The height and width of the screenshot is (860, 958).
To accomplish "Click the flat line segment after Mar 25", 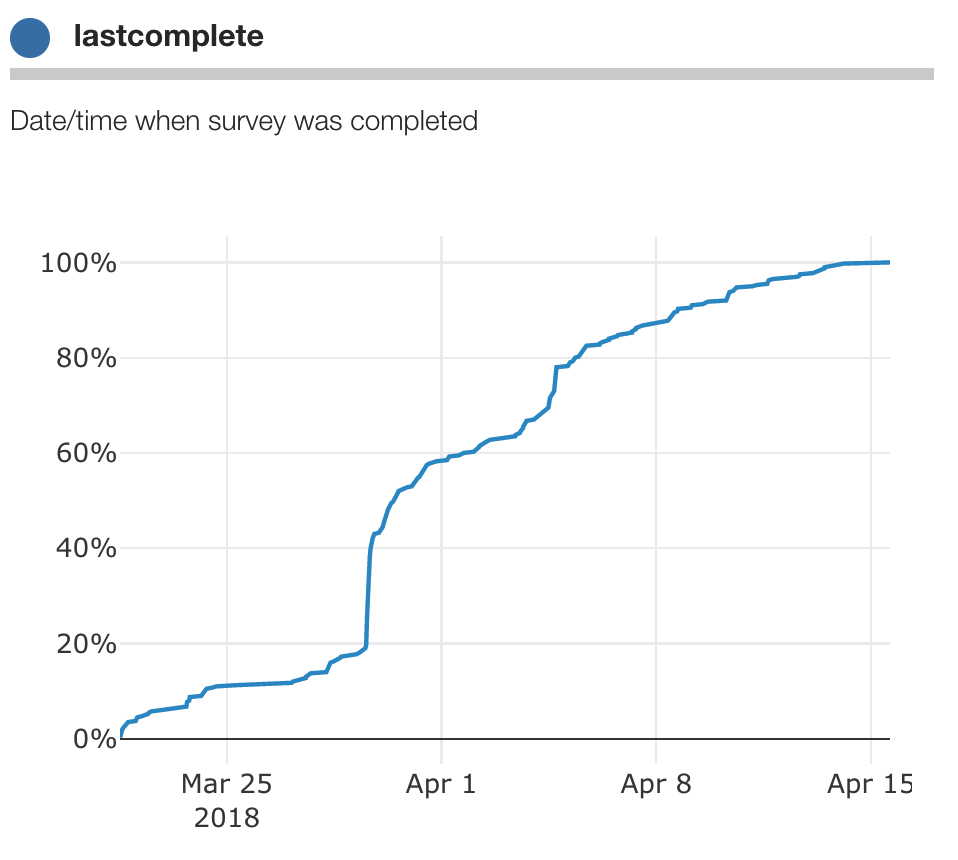I will click(258, 684).
